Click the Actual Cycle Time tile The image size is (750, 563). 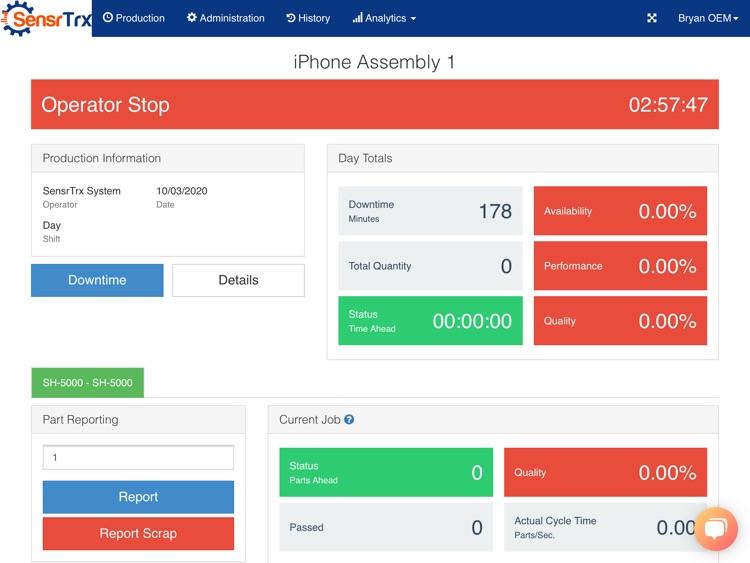[x=605, y=527]
